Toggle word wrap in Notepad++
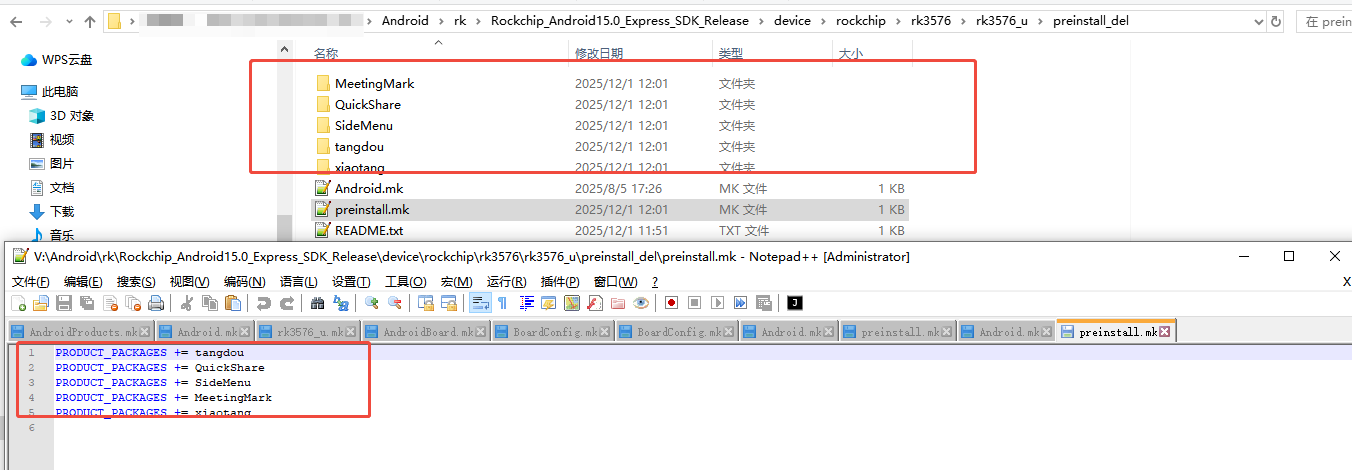This screenshot has width=1352, height=470. coord(480,303)
